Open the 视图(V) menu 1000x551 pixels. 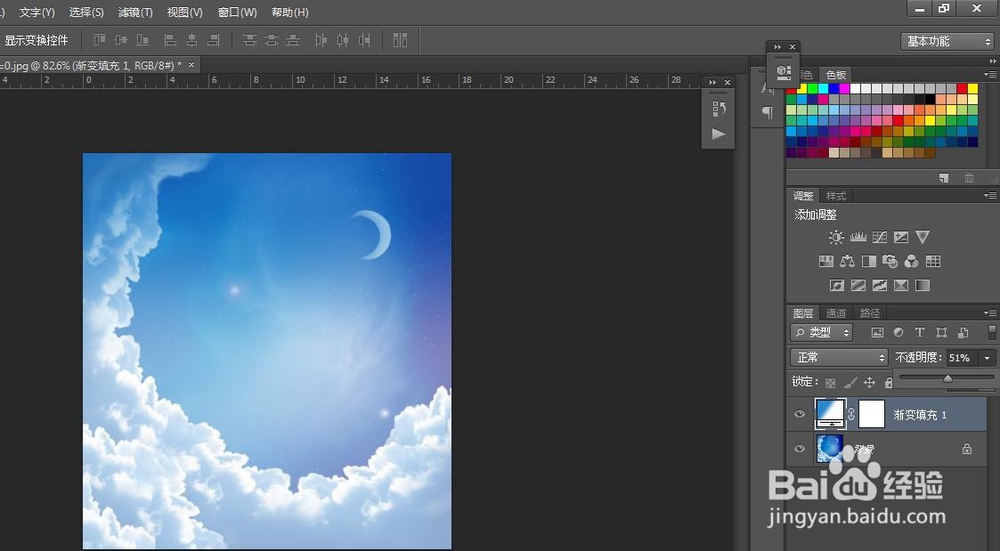(185, 12)
